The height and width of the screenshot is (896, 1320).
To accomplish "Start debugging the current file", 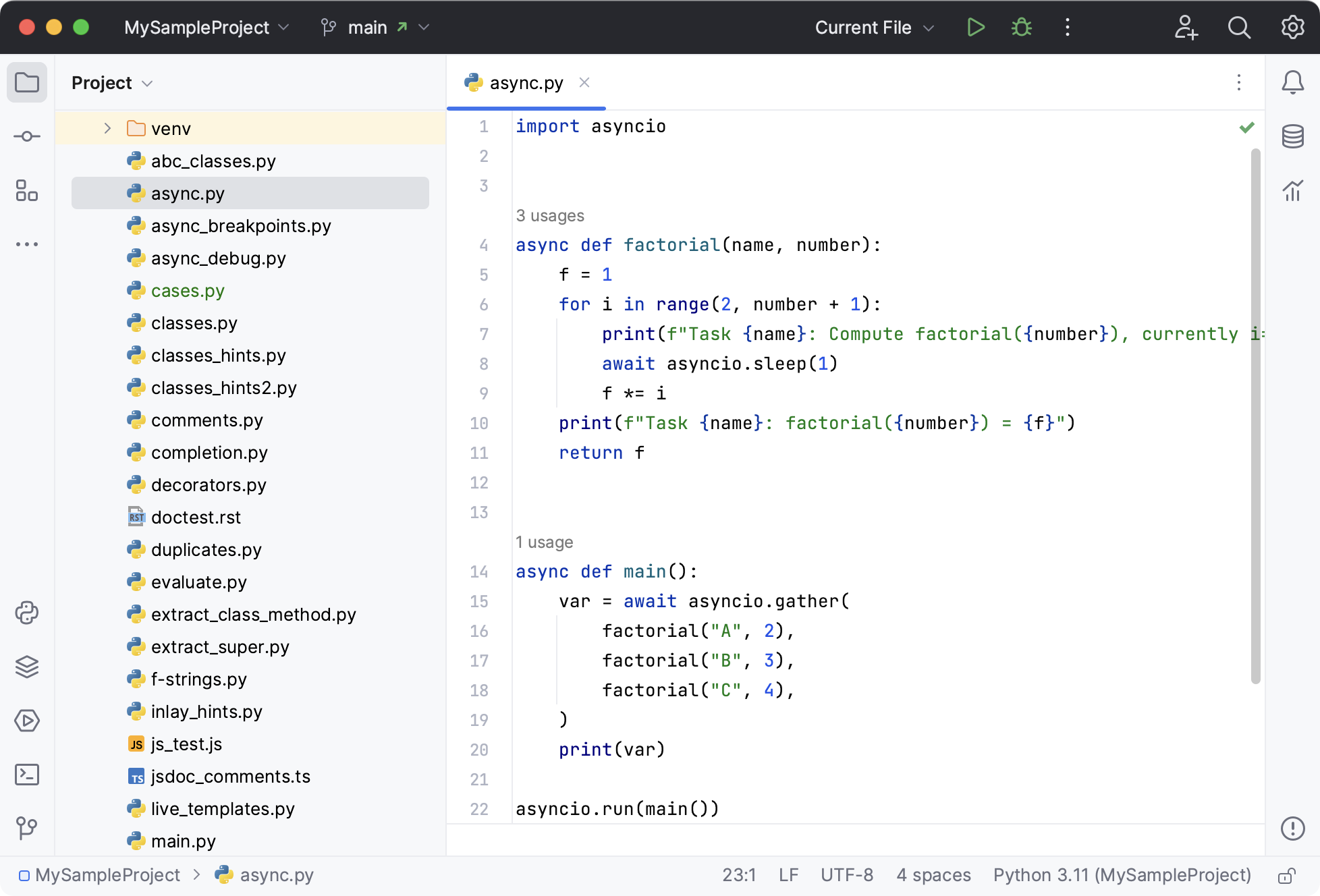I will click(1021, 27).
